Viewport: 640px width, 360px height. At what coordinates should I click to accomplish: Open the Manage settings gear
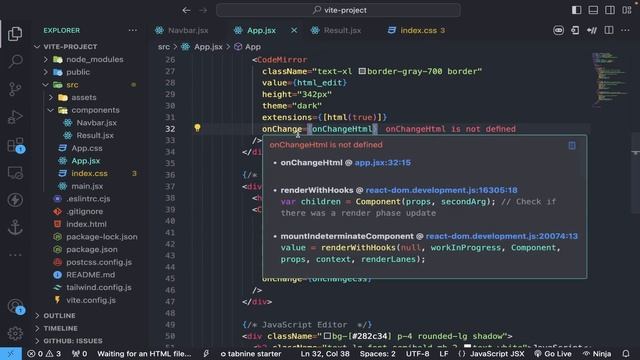pyautogui.click(x=15, y=333)
